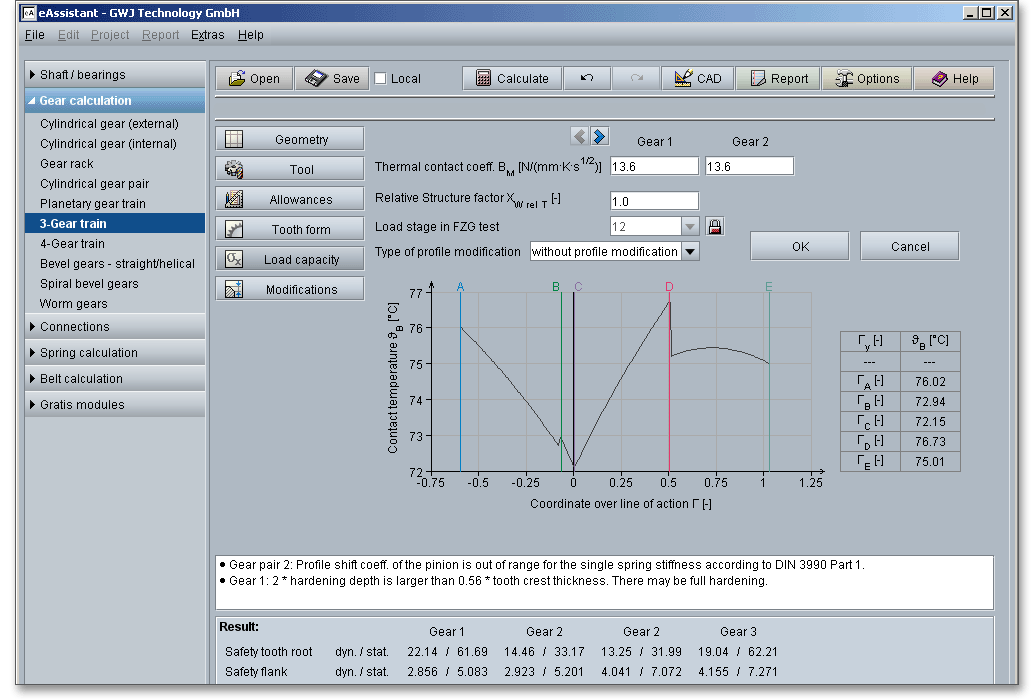
Task: Generate output via the Report button
Action: [778, 79]
